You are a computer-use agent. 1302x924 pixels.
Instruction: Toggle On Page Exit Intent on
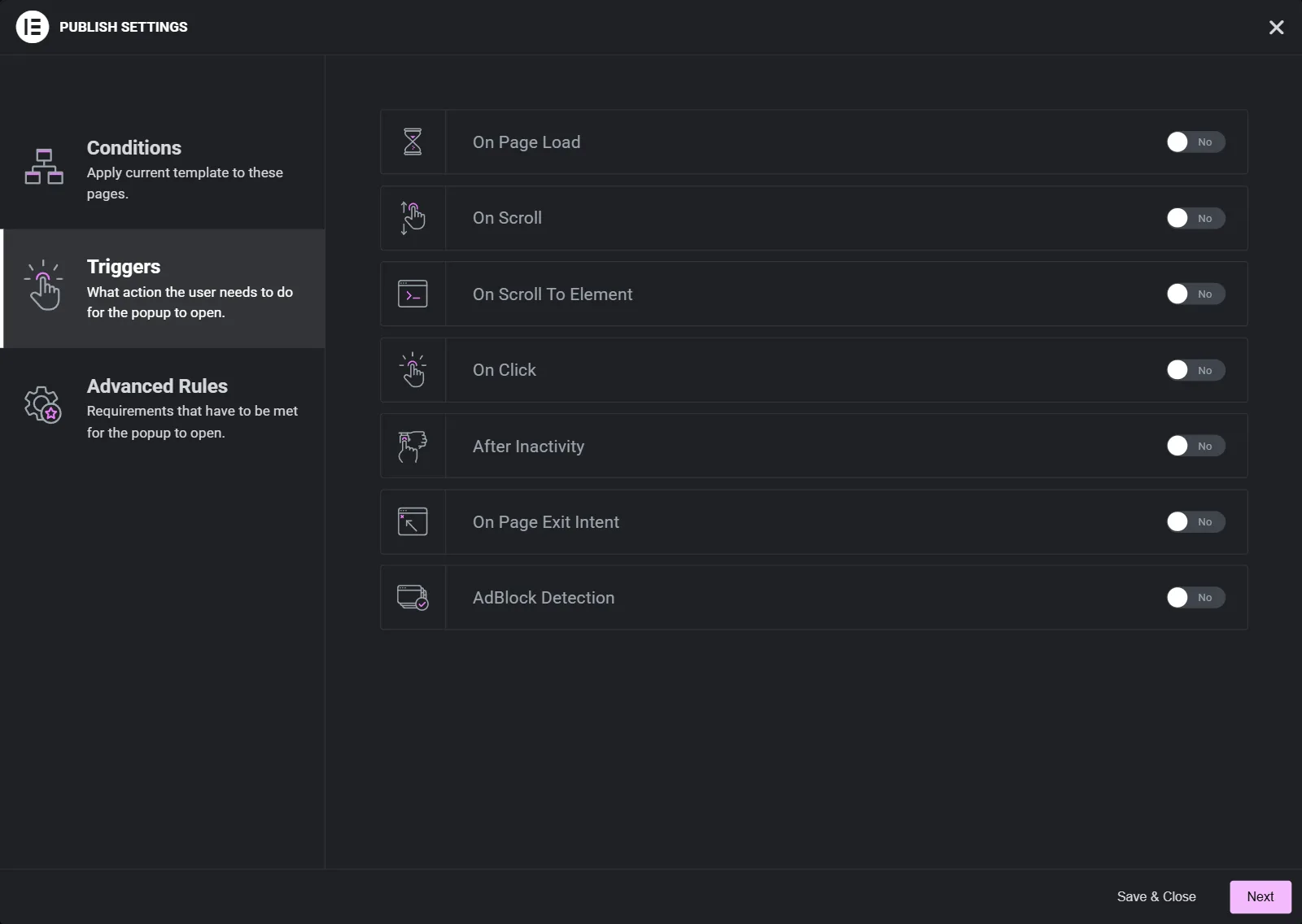[x=1195, y=521]
